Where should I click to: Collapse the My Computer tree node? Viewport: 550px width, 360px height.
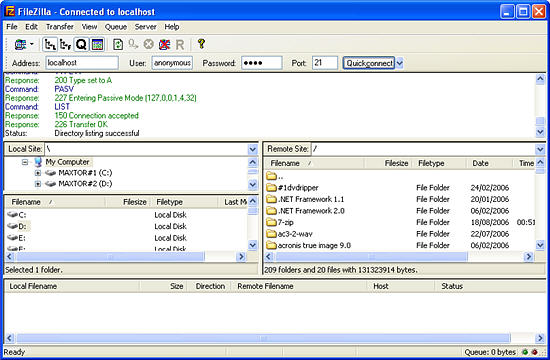(25, 162)
